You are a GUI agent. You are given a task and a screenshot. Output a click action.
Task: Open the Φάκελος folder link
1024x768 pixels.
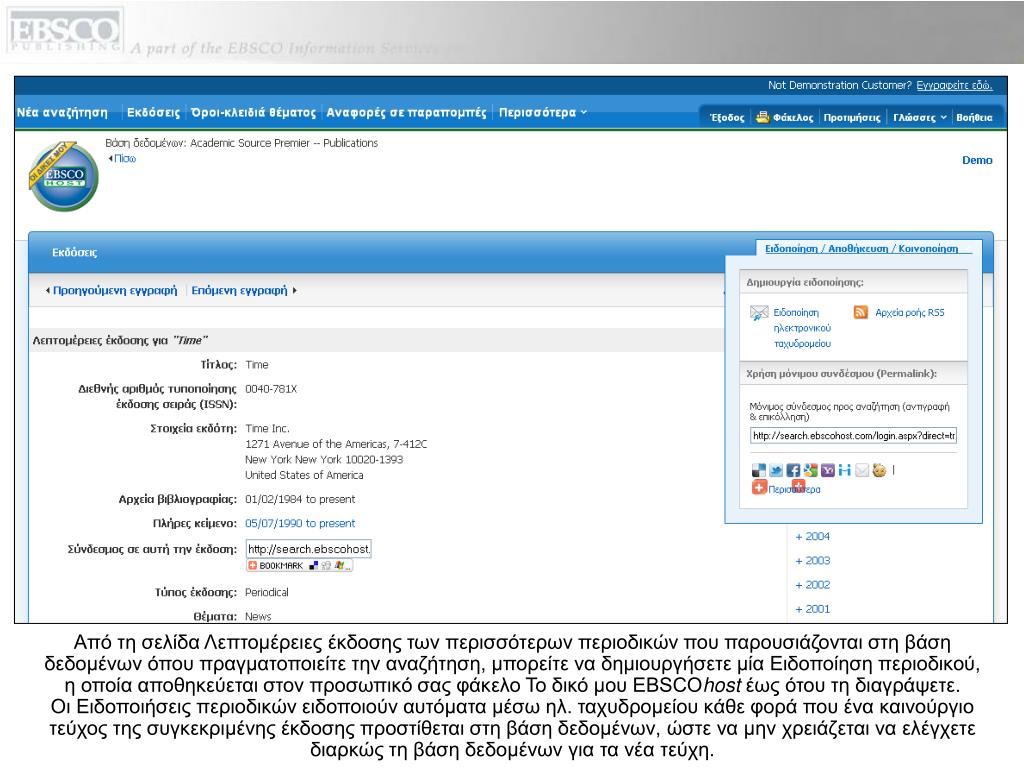(x=793, y=118)
